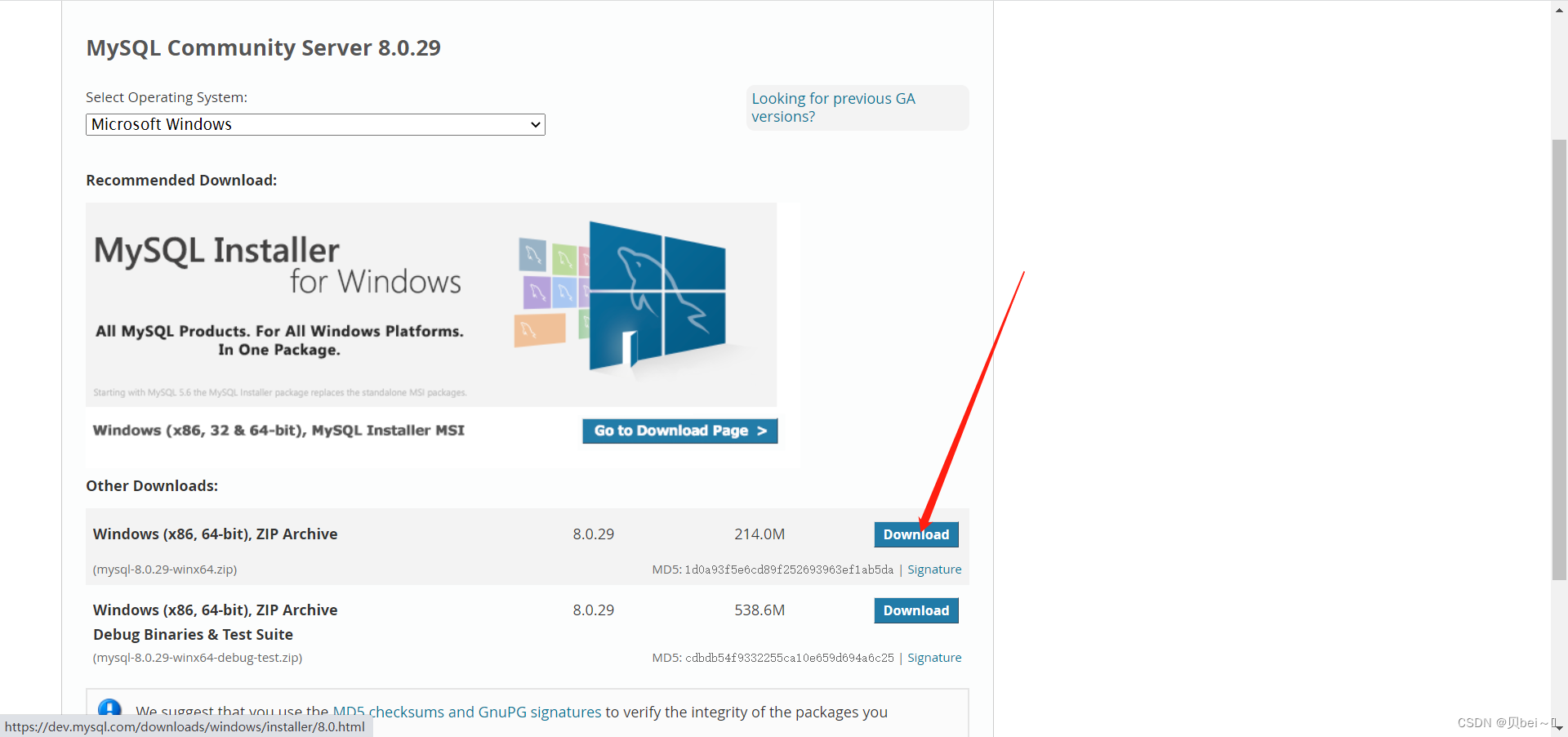This screenshot has height=737, width=1568.
Task: Click MD5 value 1d0a93f5e6cd89f252693963ef1ab5da
Action: (789, 569)
